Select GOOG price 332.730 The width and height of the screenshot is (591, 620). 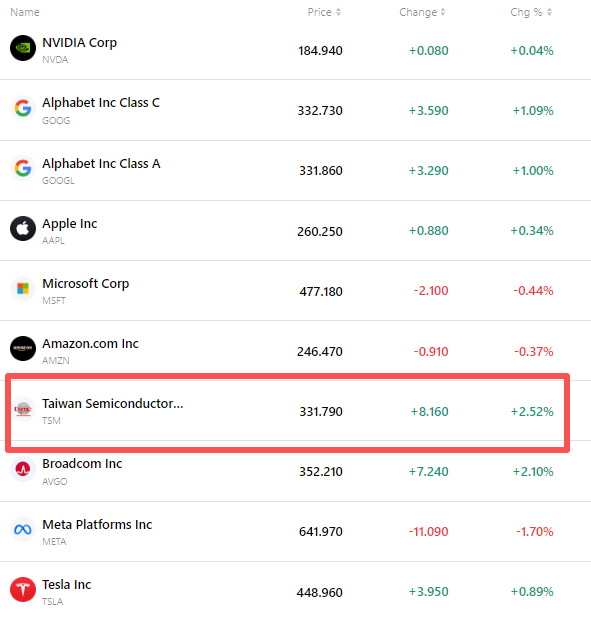pos(320,110)
